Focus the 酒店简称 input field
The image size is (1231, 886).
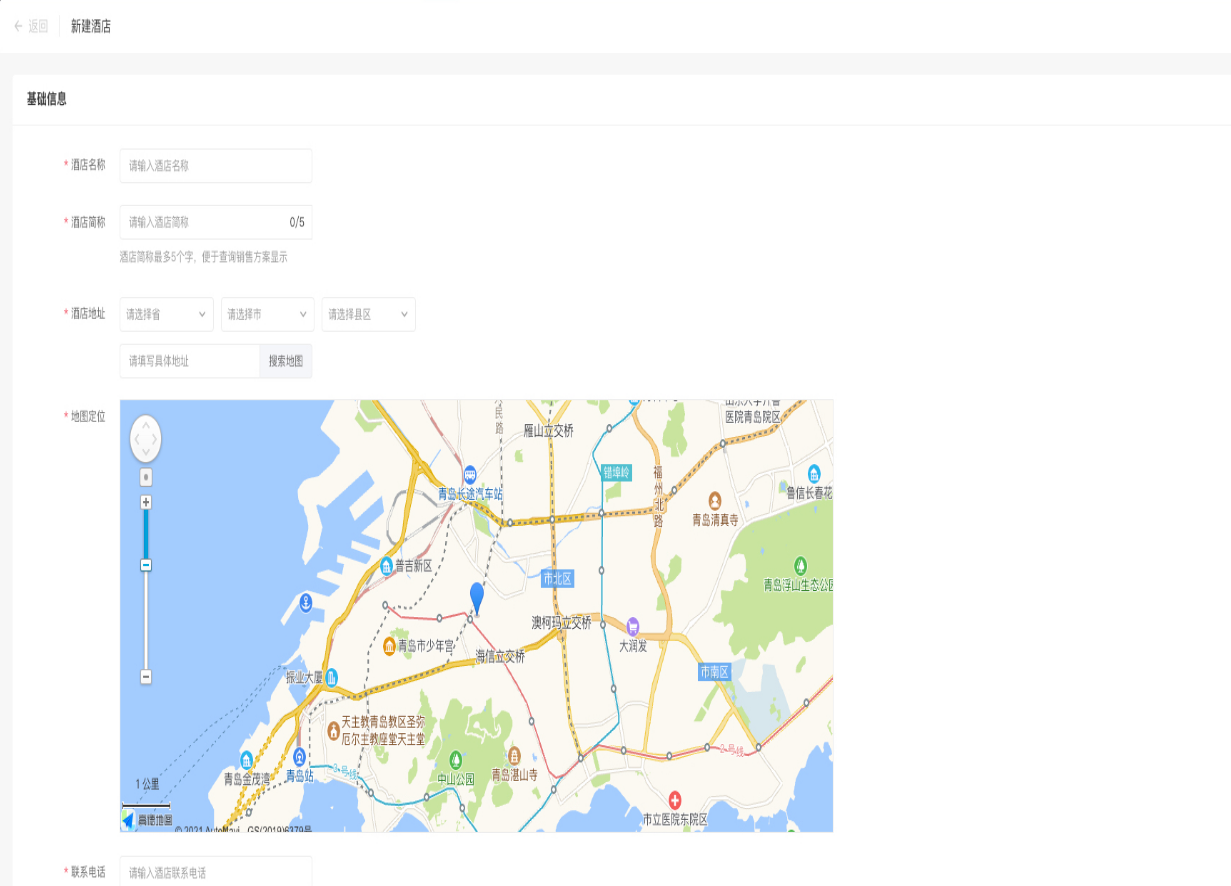[x=216, y=222]
